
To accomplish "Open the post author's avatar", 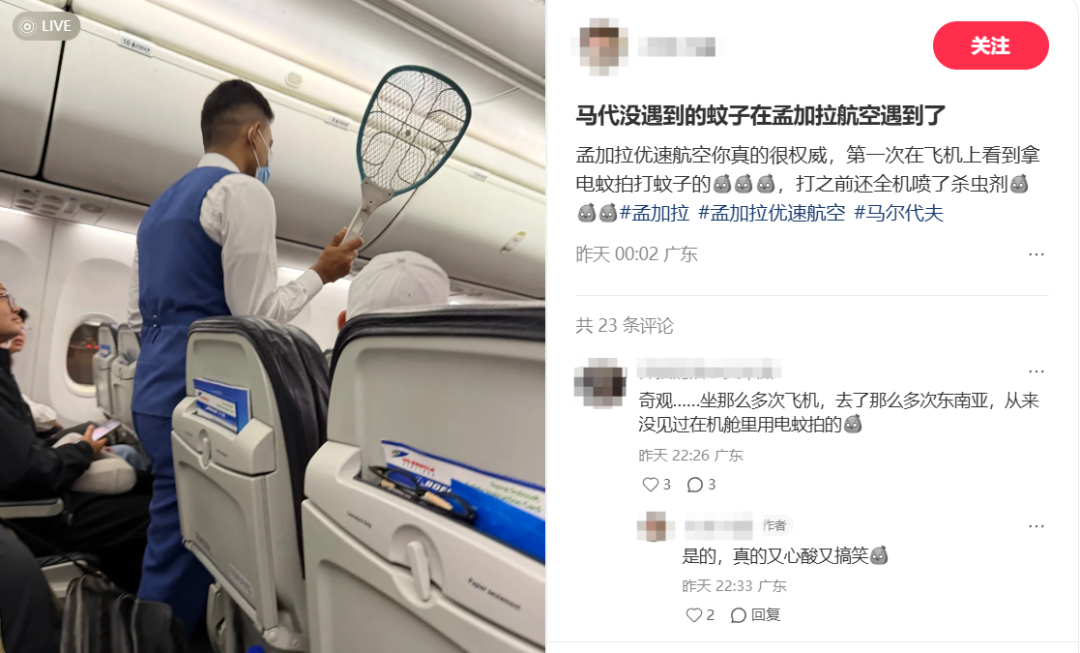I will 601,46.
